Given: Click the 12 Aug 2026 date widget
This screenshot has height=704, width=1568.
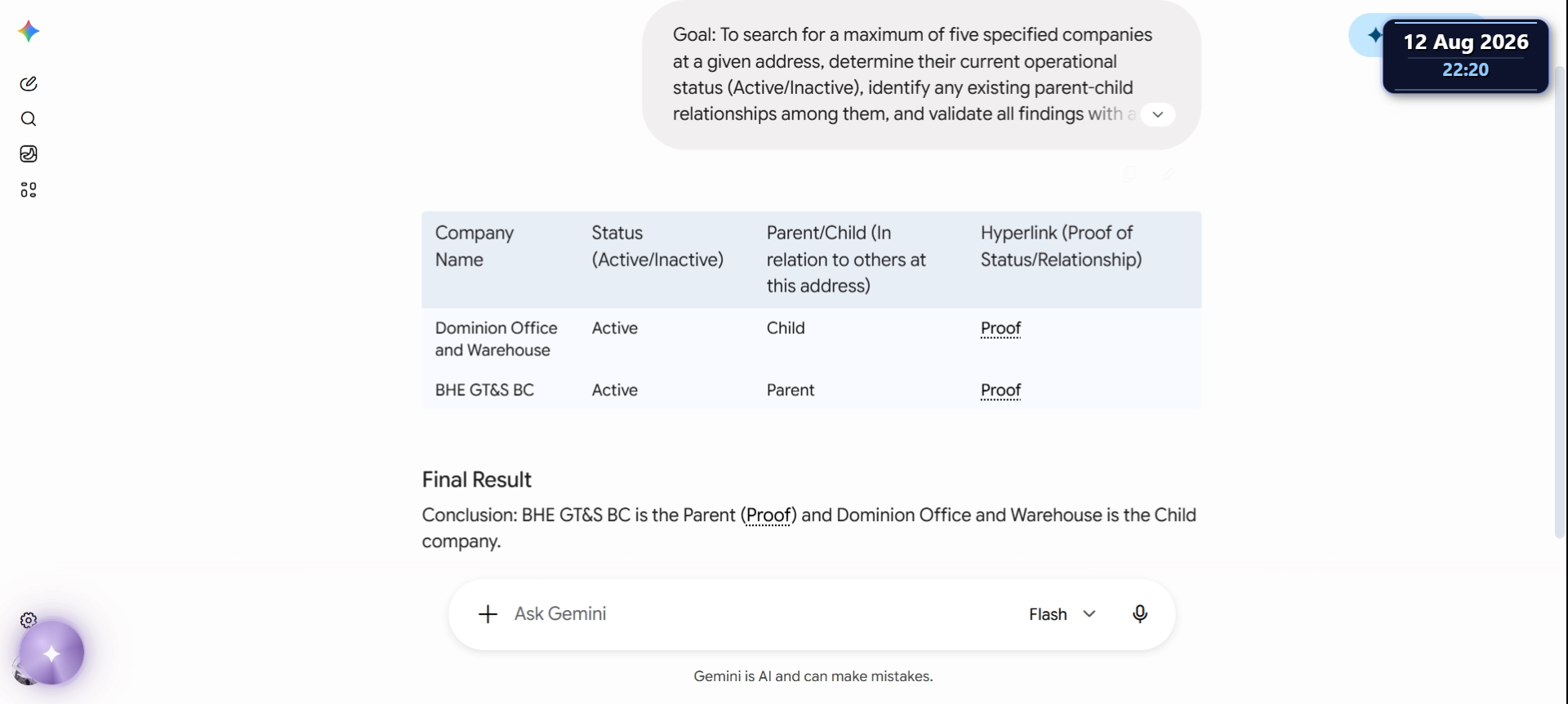Looking at the screenshot, I should [1466, 56].
